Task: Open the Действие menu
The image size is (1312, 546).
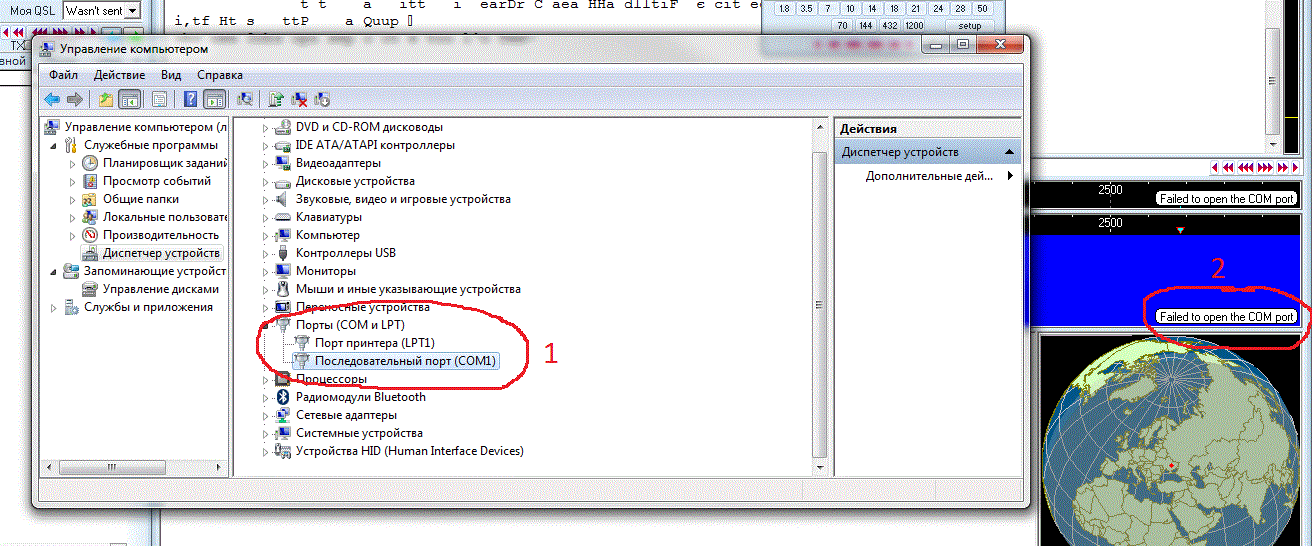Action: pos(120,75)
